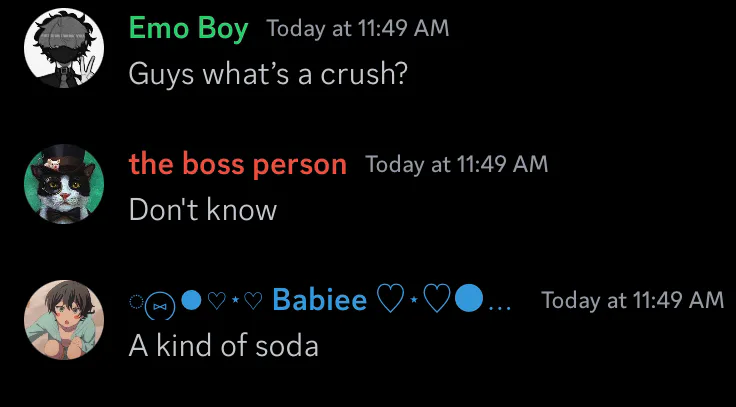Viewport: 736px width, 407px height.
Task: Click the timestamp beside the boss person
Action: pos(456,164)
